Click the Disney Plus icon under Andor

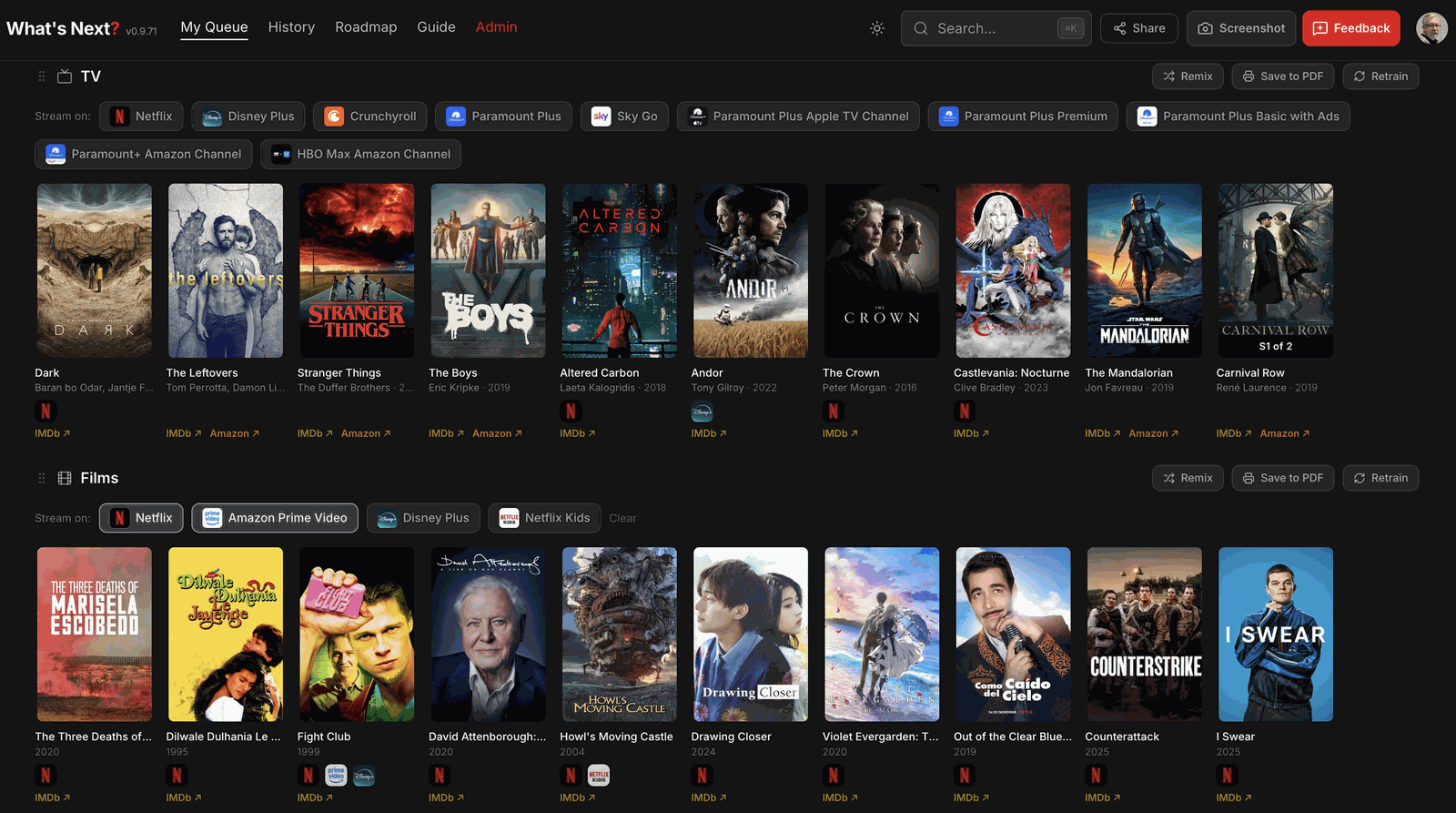coord(702,412)
